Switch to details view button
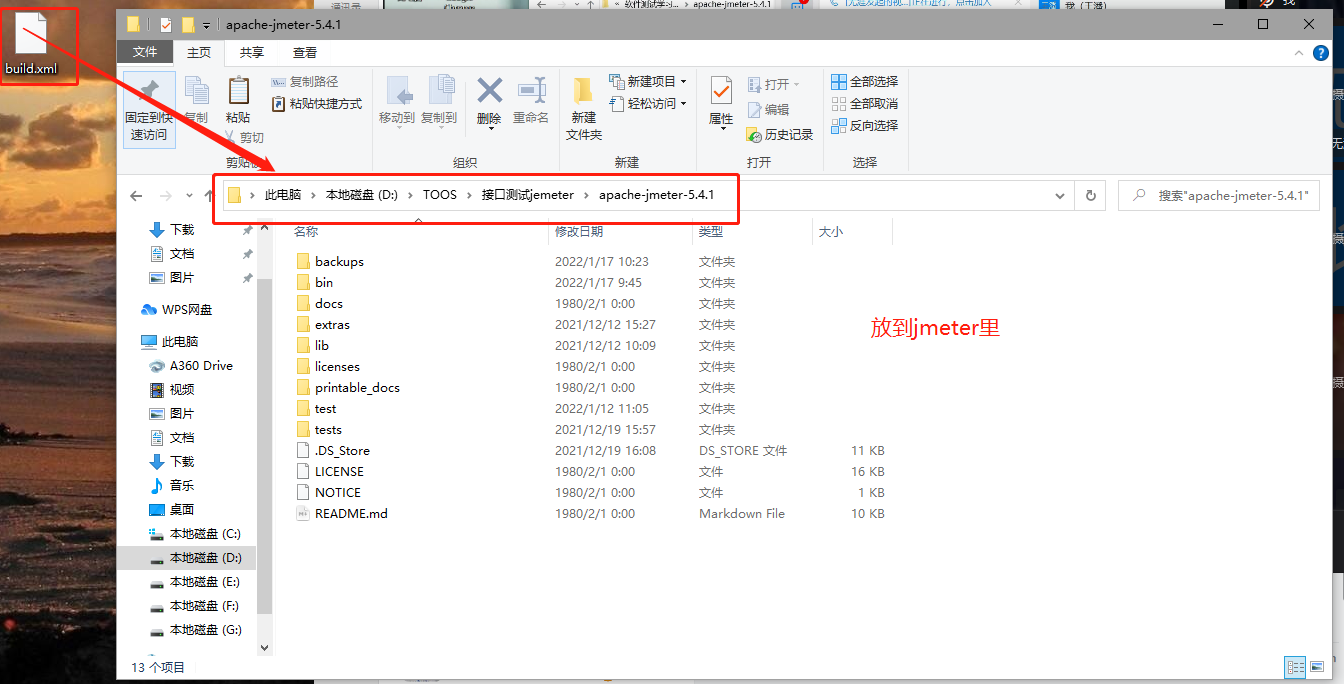This screenshot has width=1344, height=684. (x=1295, y=667)
